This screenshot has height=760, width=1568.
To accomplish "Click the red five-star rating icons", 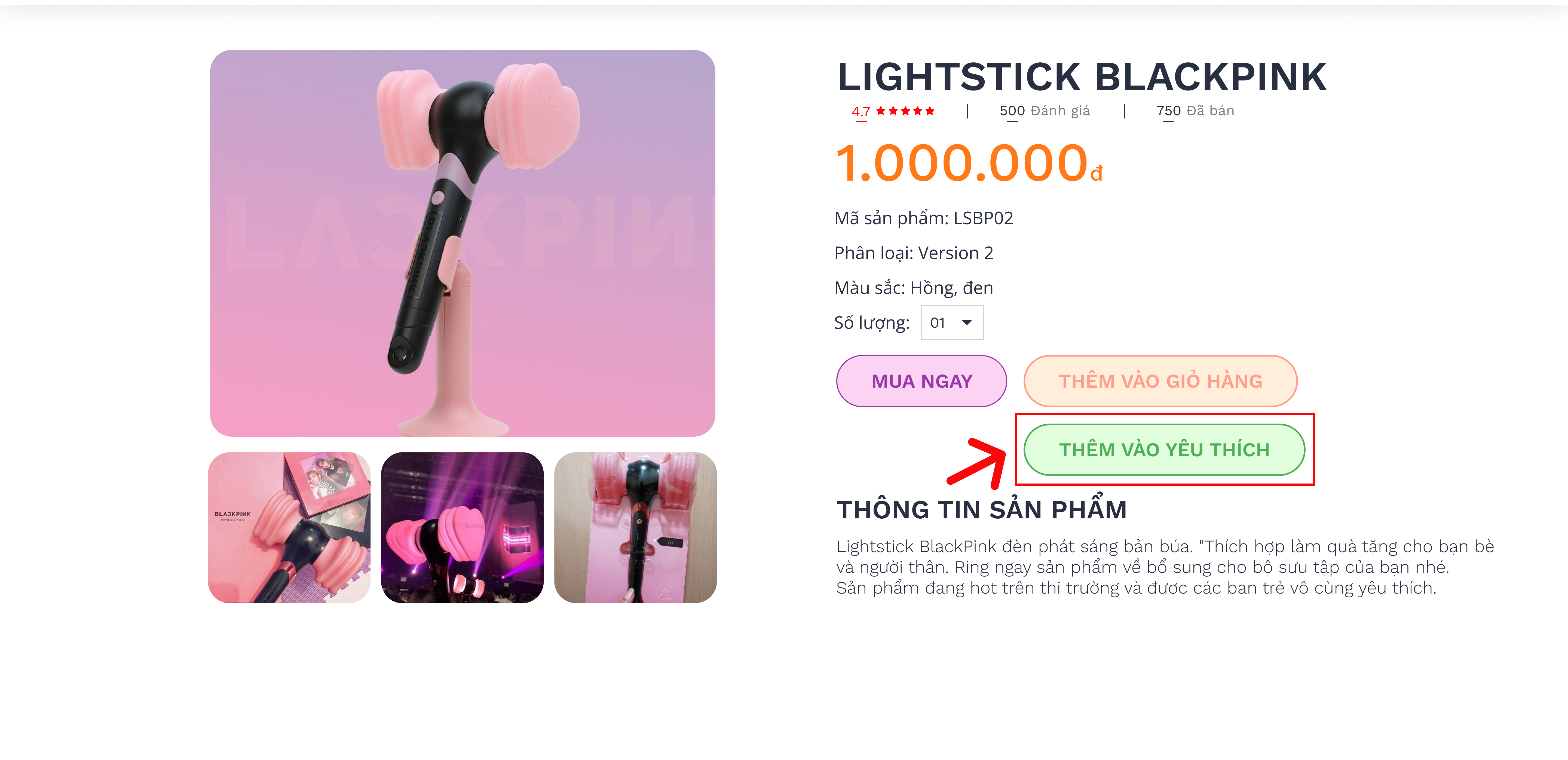I will click(x=905, y=111).
